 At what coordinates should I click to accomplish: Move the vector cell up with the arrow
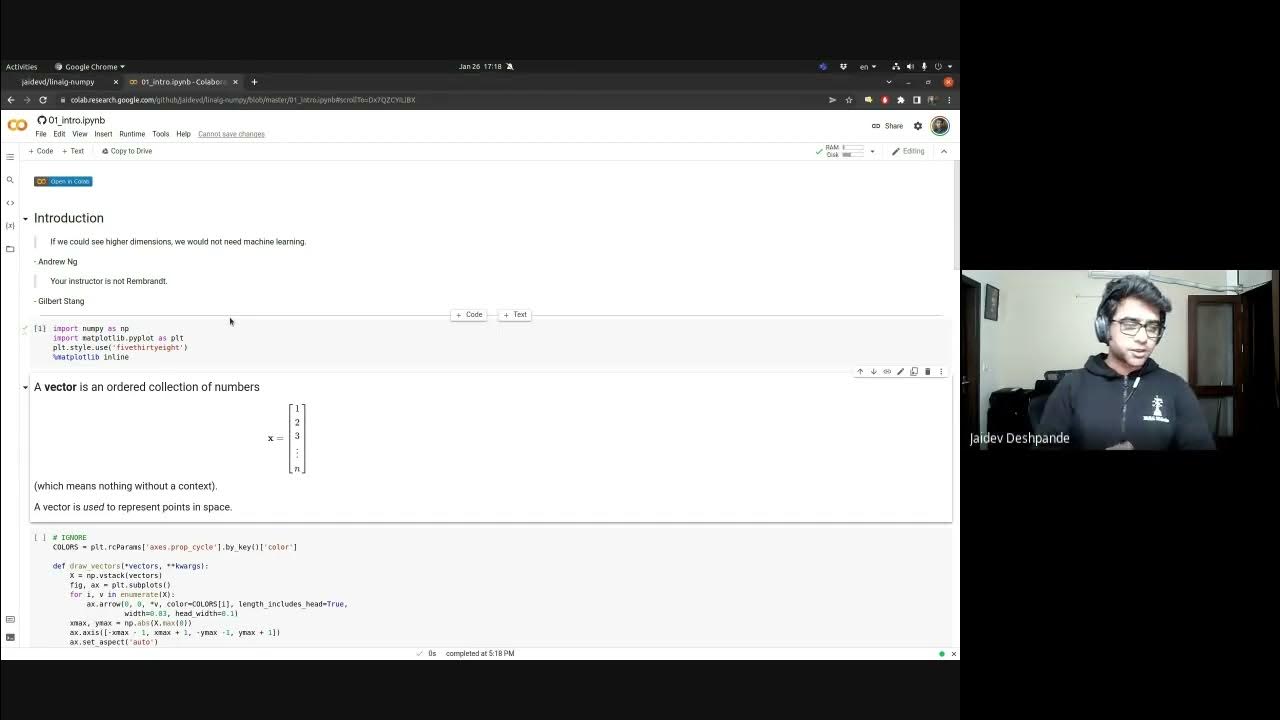859,372
